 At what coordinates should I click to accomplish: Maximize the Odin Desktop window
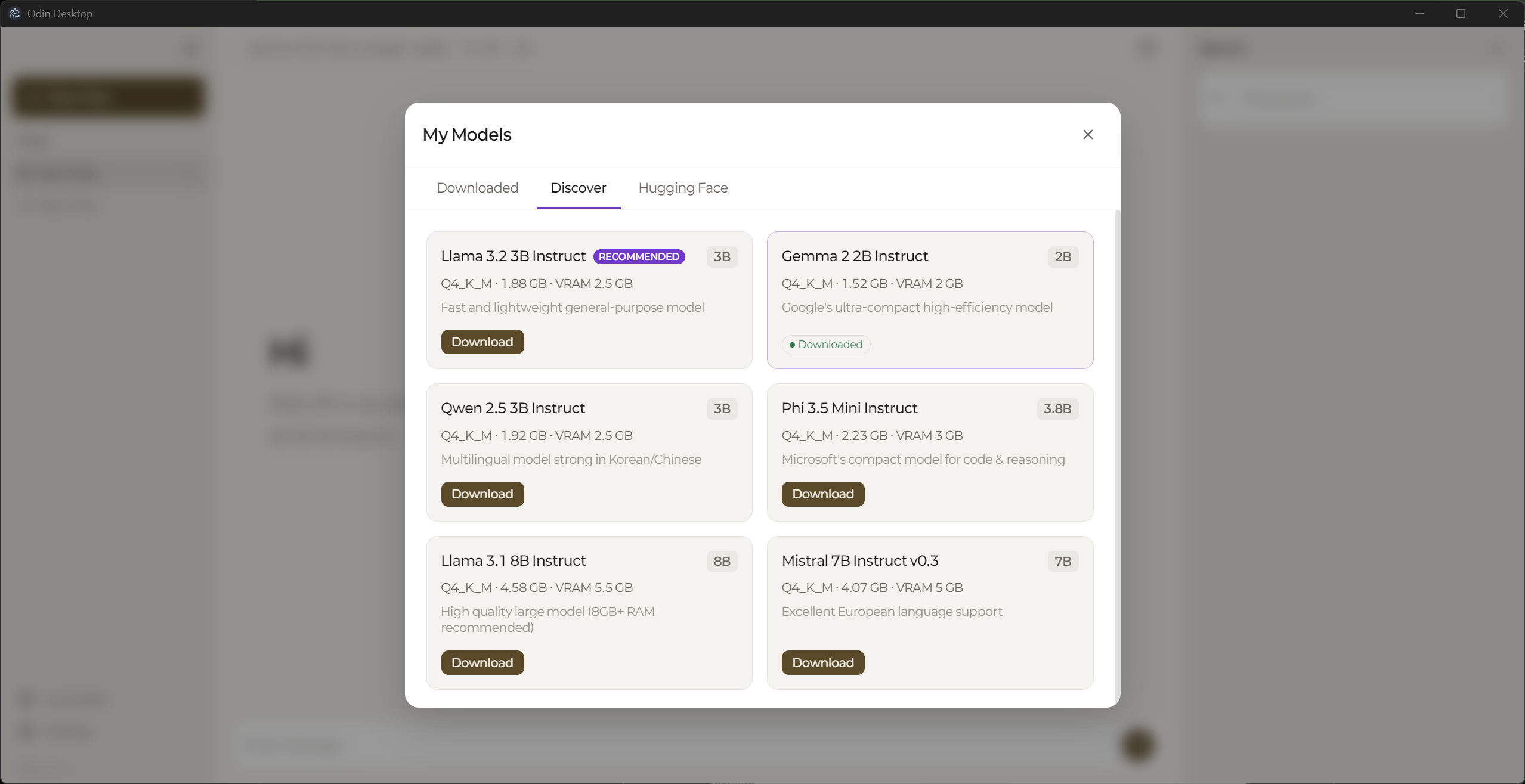[1461, 13]
